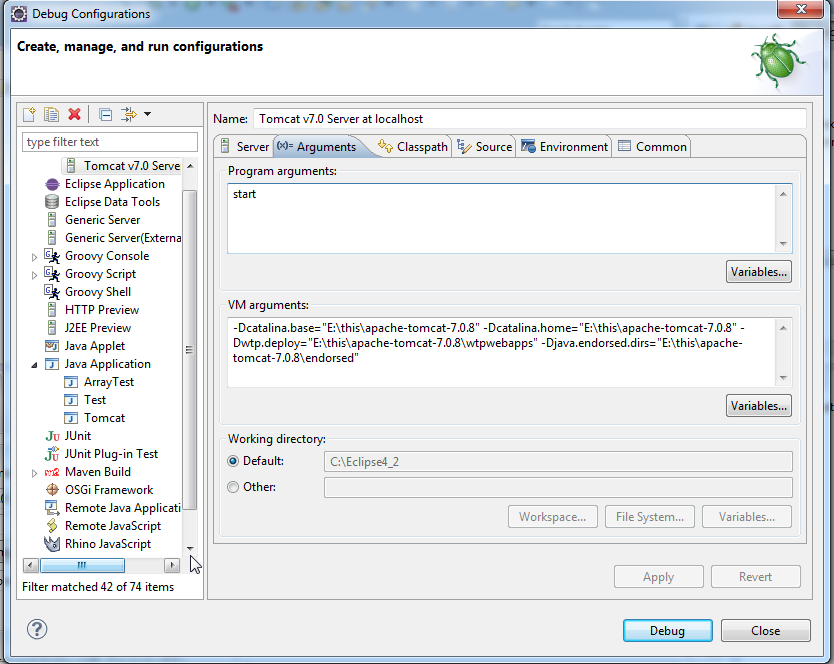The width and height of the screenshot is (834, 664).
Task: Open the Common tab
Action: click(653, 147)
